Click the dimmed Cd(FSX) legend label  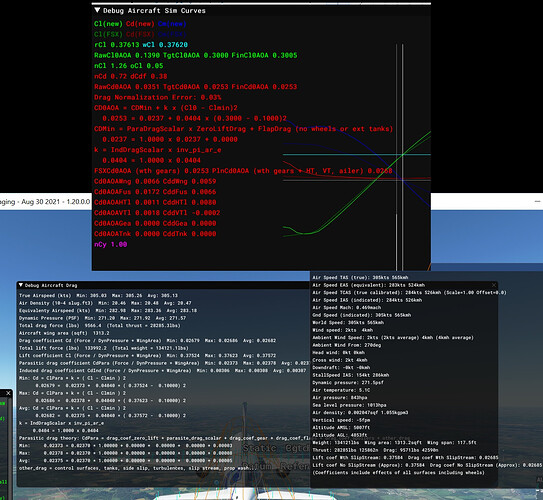pos(140,34)
